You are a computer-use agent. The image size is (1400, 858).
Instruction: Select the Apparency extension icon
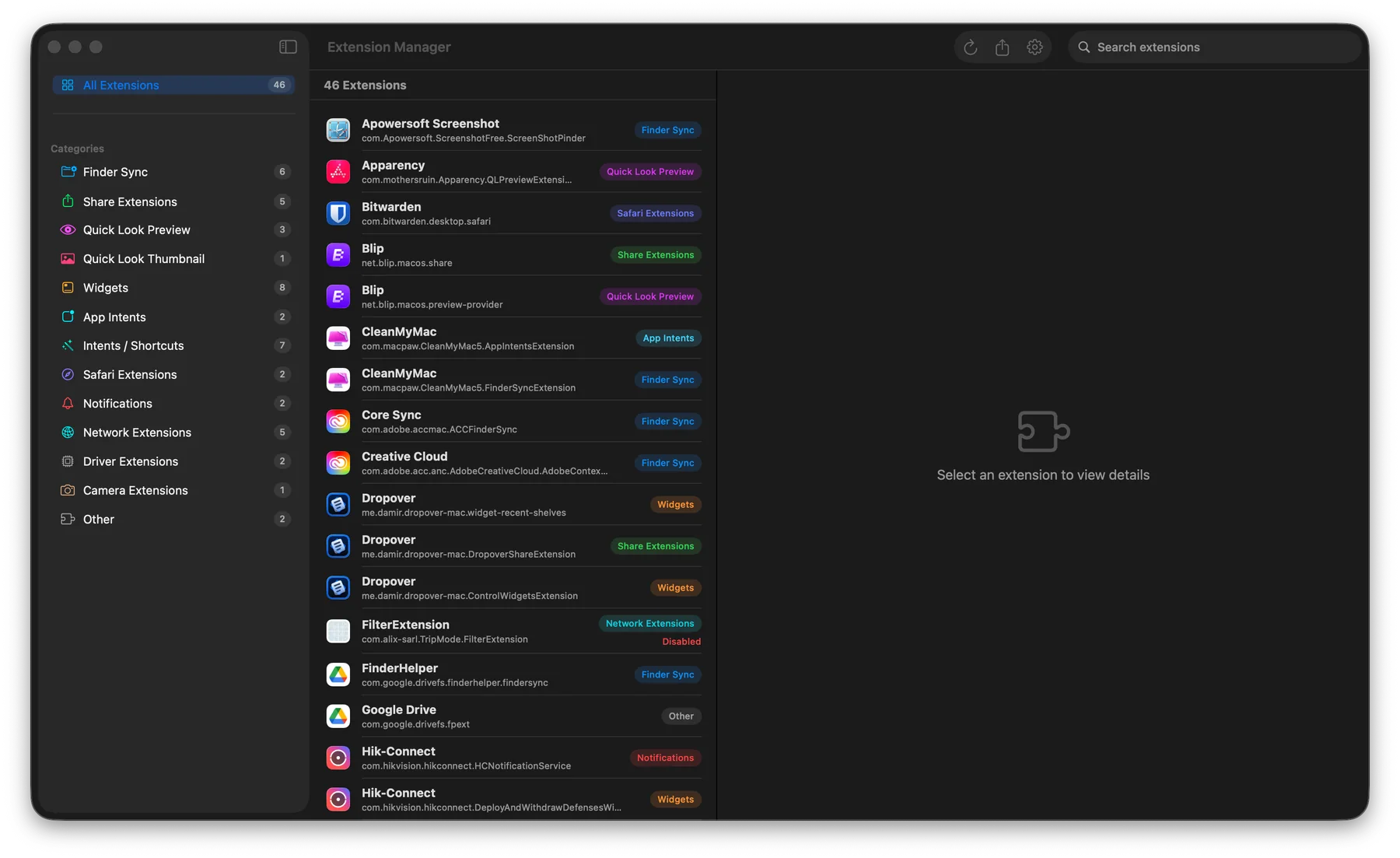[338, 172]
